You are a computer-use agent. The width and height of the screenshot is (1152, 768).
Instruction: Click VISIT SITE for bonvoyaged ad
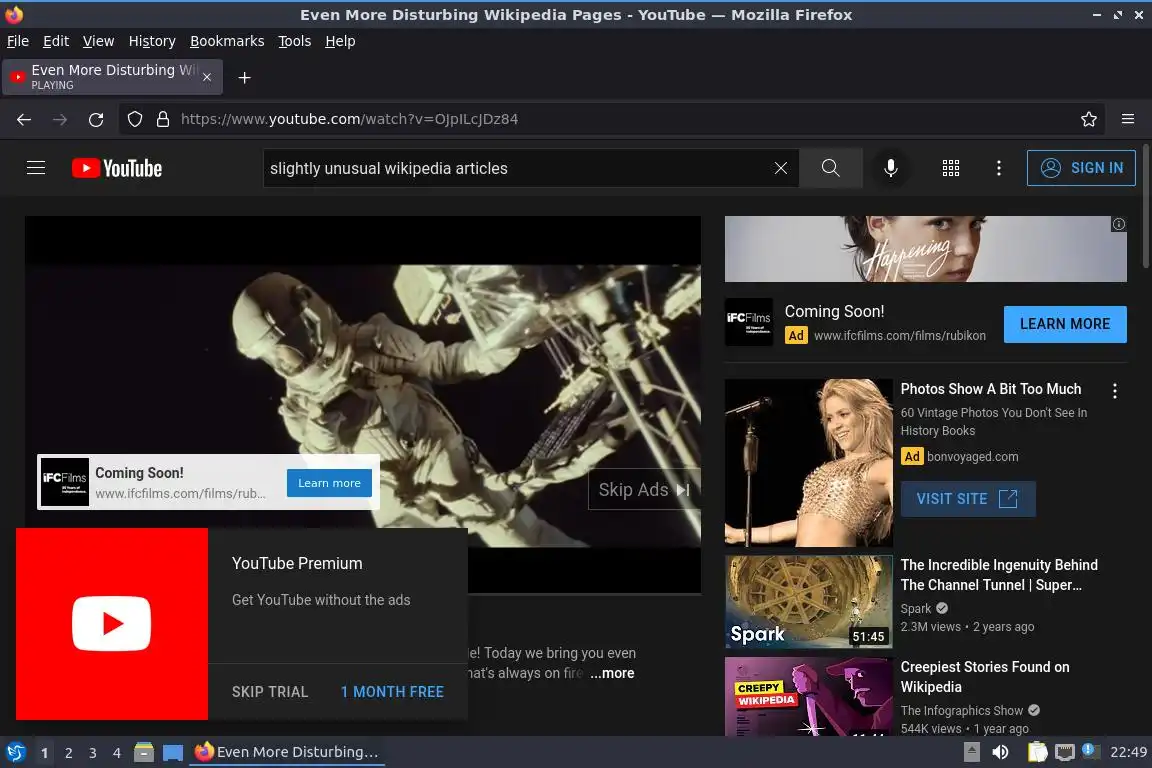pos(968,499)
